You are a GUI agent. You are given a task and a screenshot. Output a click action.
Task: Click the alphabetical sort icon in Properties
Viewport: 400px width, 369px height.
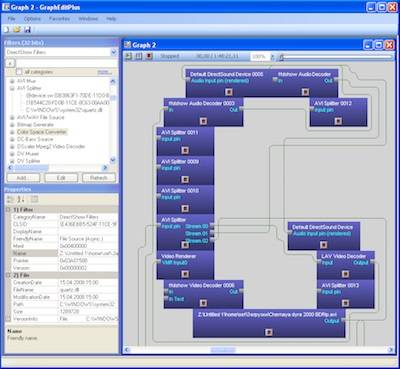click(21, 199)
